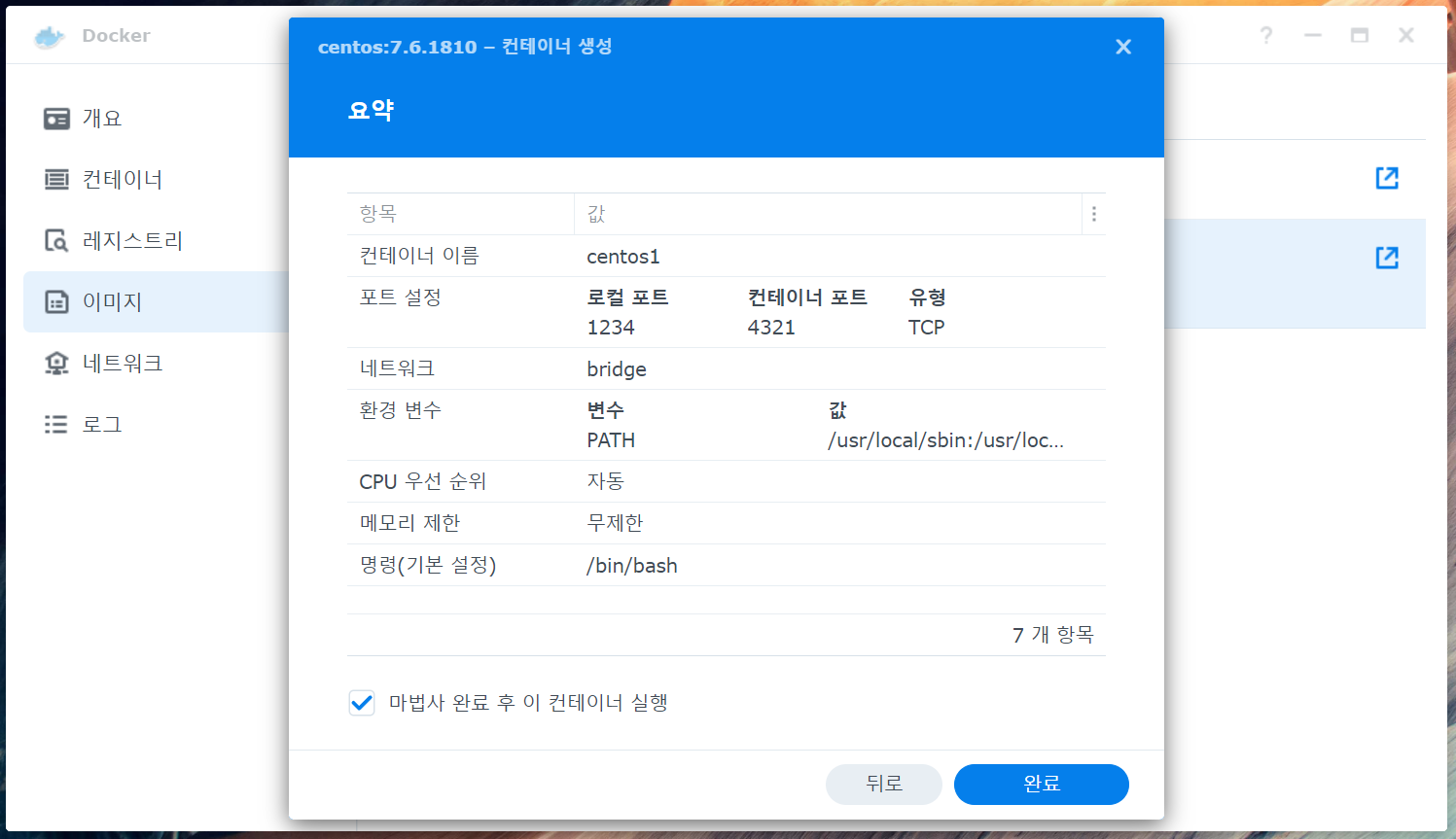Click the 메모리 제한 row label
The height and width of the screenshot is (839, 1456).
(x=409, y=523)
